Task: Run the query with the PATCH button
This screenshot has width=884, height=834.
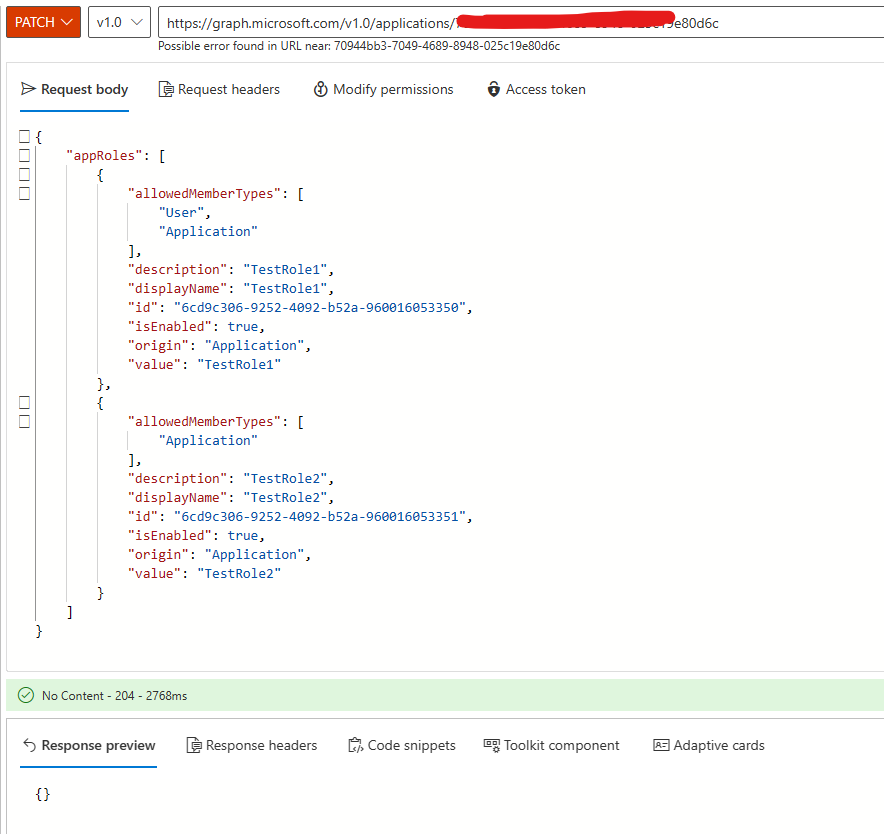Action: 35,20
